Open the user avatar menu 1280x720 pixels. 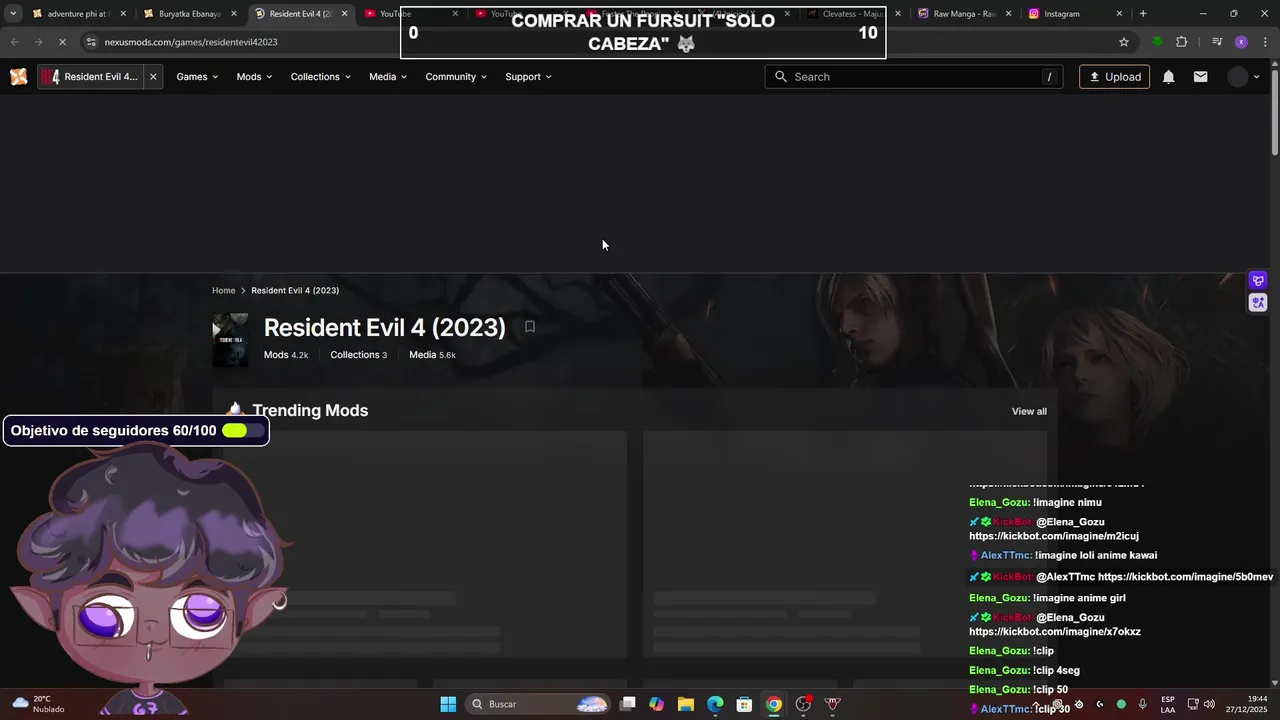click(1246, 77)
